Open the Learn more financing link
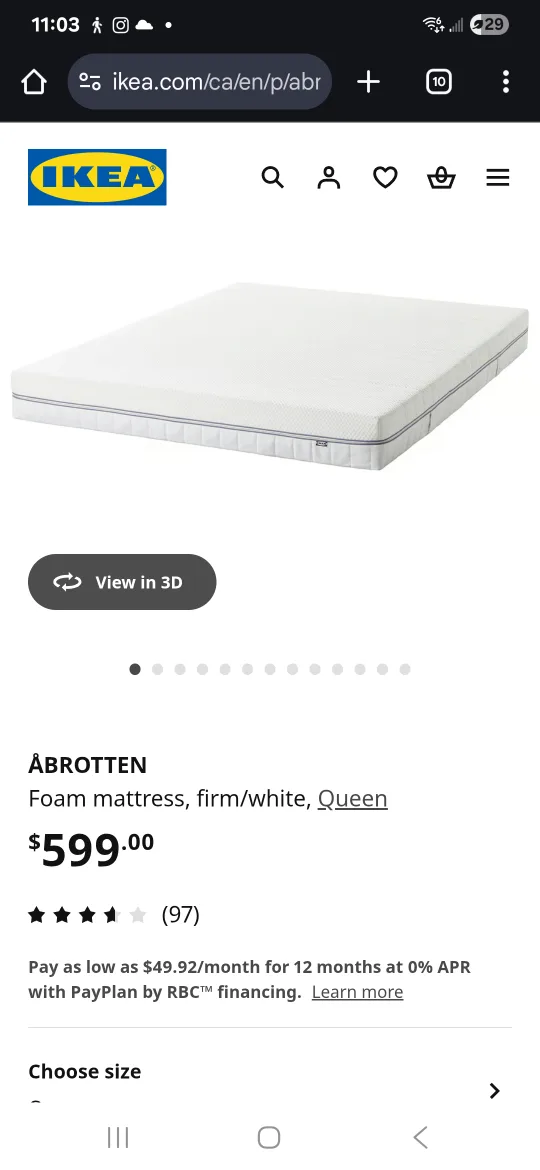Viewport: 540px width, 1170px height. coord(357,992)
